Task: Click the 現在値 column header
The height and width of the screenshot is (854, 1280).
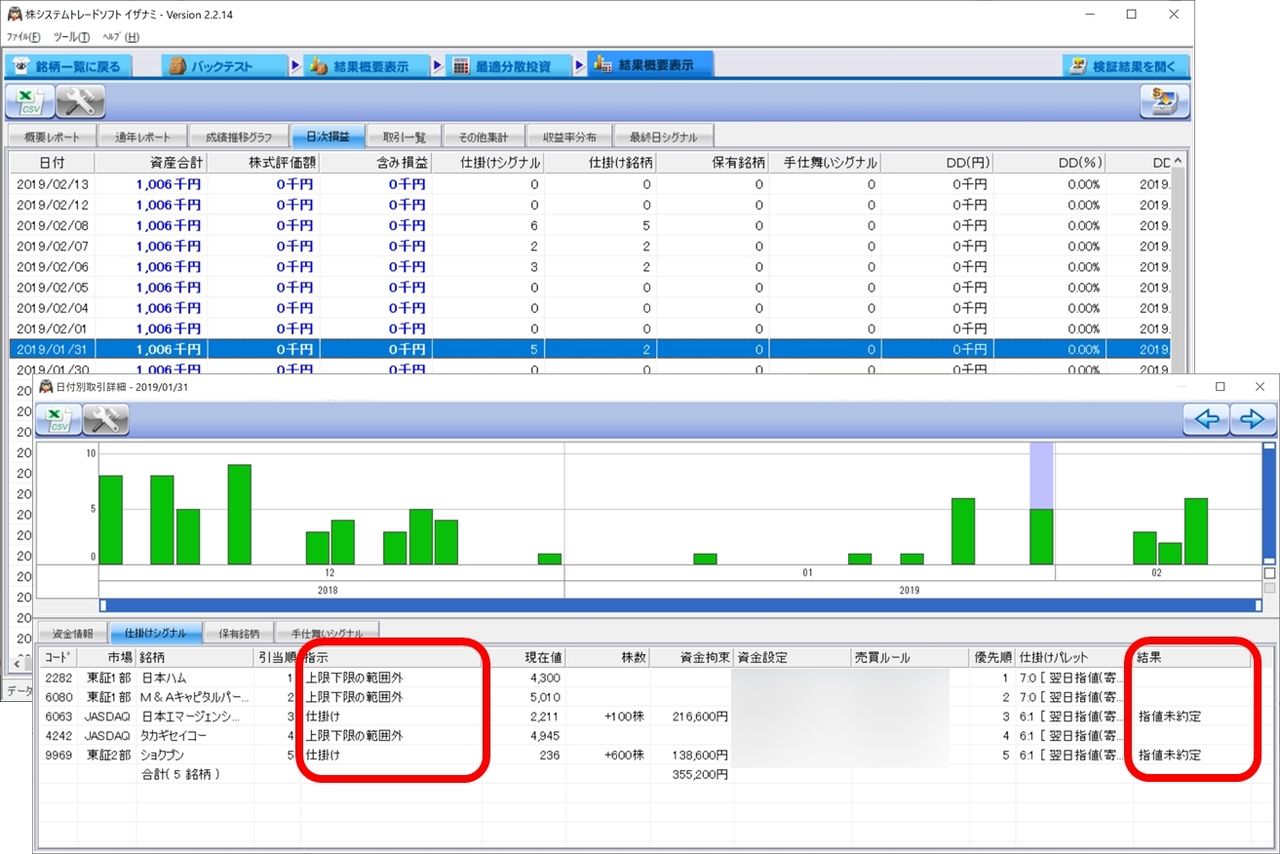Action: point(524,658)
